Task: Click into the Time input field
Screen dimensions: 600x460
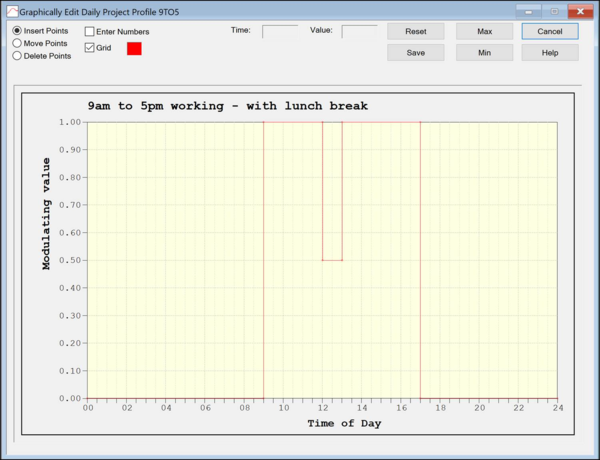Action: coord(279,31)
